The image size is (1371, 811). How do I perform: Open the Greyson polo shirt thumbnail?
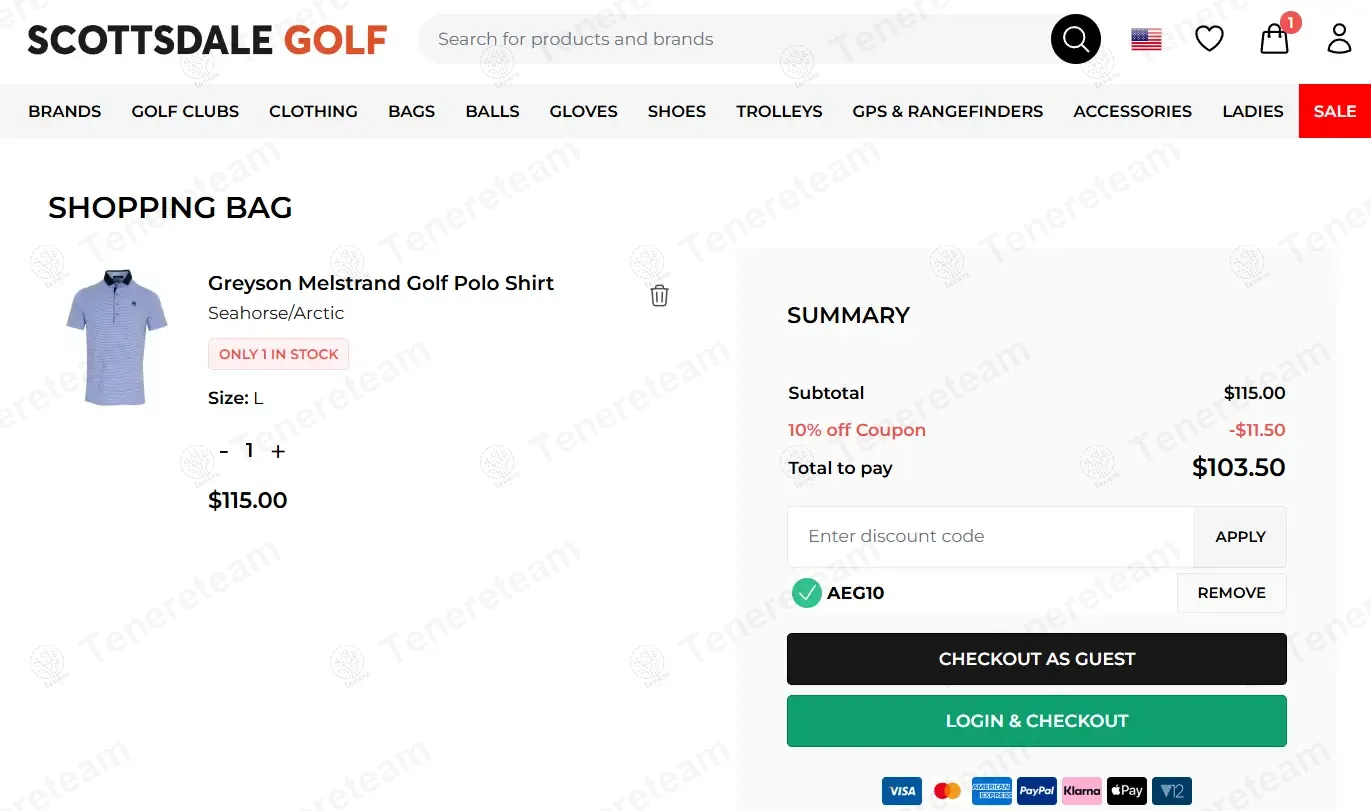[115, 337]
